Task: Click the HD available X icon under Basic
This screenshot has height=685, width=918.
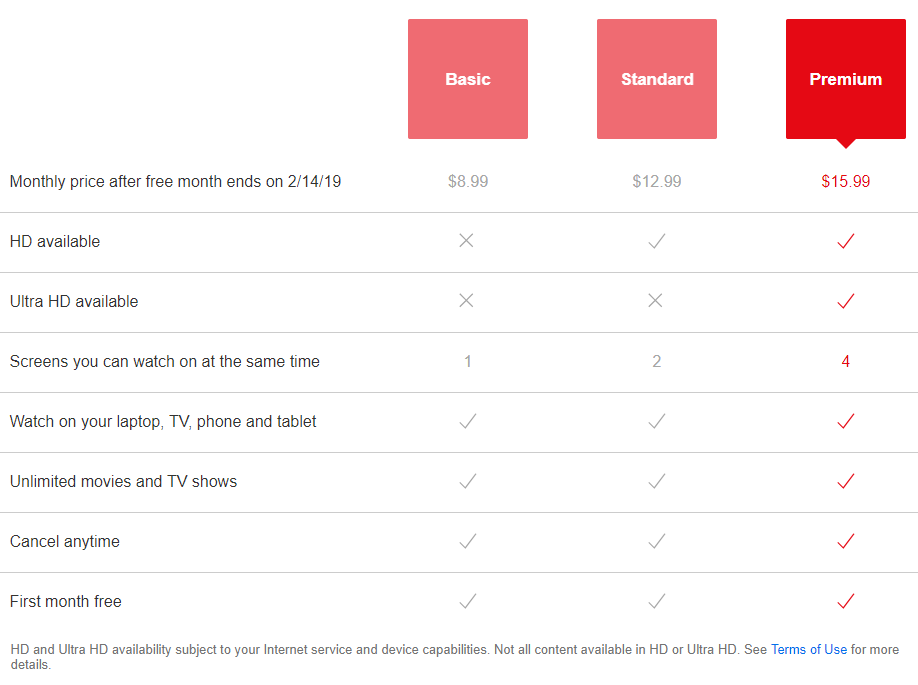Action: (x=467, y=241)
